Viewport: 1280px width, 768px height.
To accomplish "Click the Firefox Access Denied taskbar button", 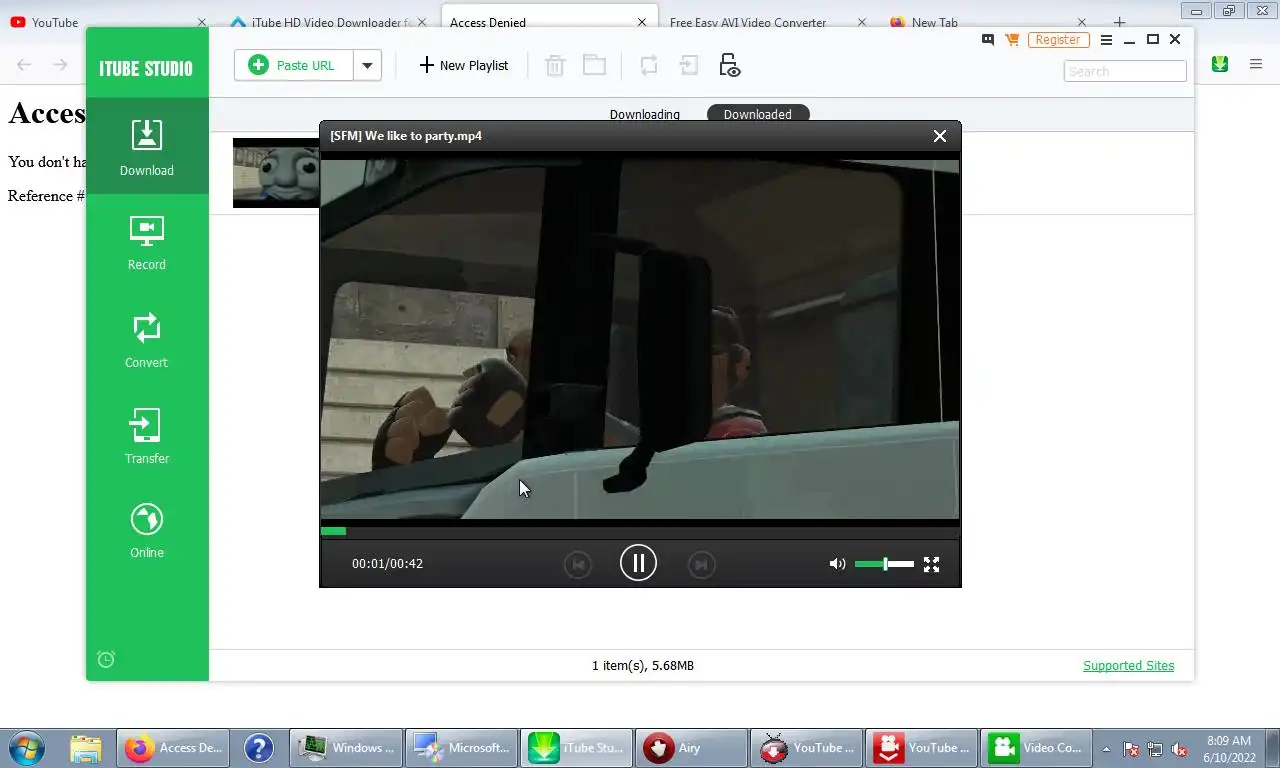I will click(x=174, y=748).
